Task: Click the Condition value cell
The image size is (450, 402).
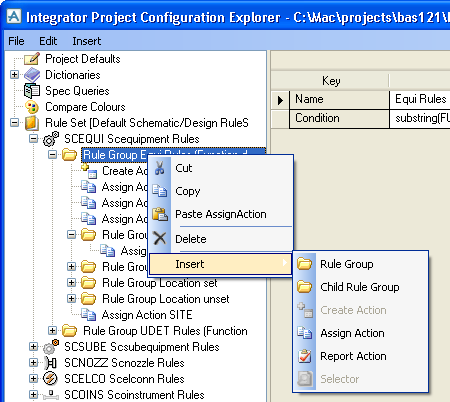Action: [x=420, y=118]
